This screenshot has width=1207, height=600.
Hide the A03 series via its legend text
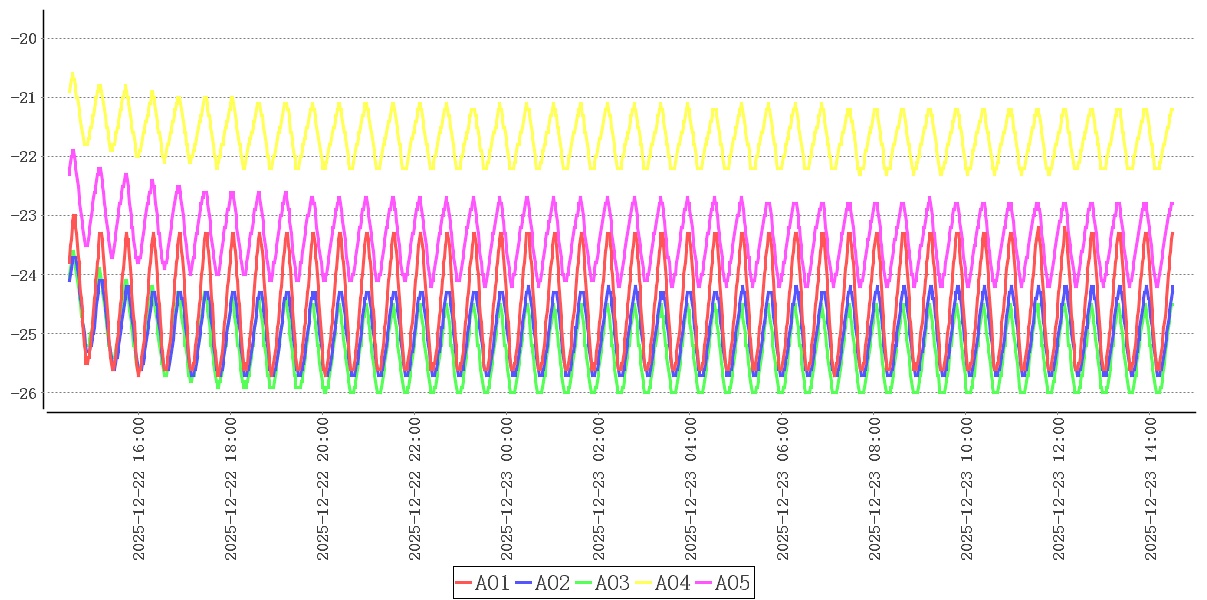click(x=612, y=583)
